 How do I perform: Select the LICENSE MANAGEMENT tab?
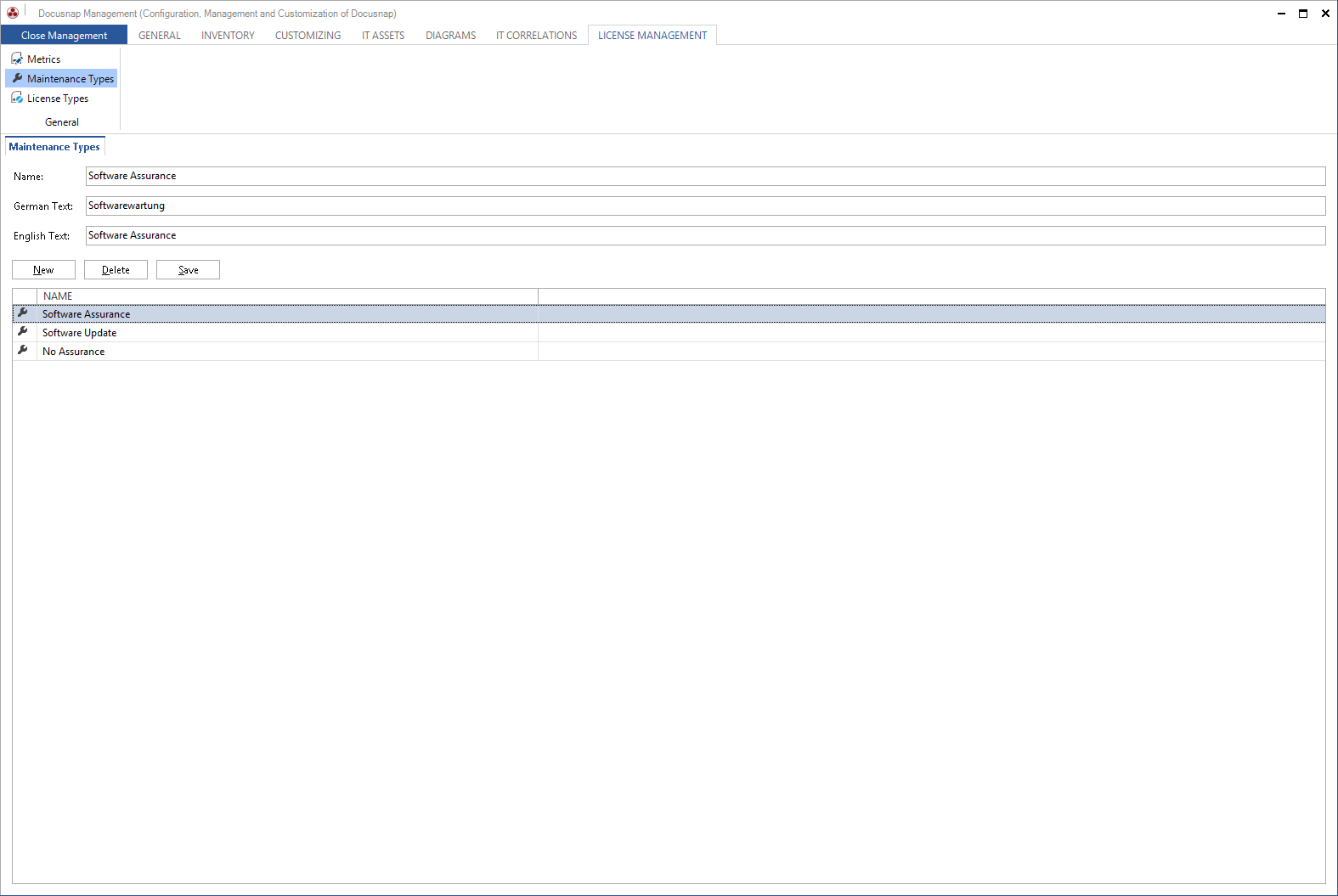pyautogui.click(x=652, y=36)
